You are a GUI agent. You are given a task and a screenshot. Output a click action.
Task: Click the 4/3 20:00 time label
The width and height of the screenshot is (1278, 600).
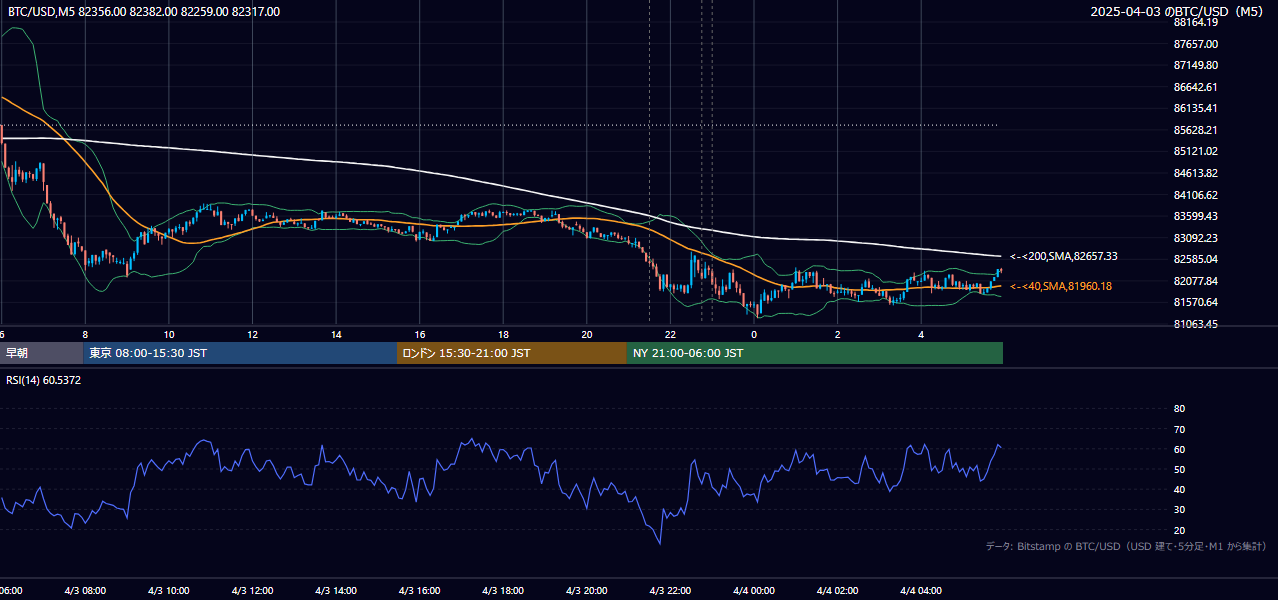(x=586, y=591)
